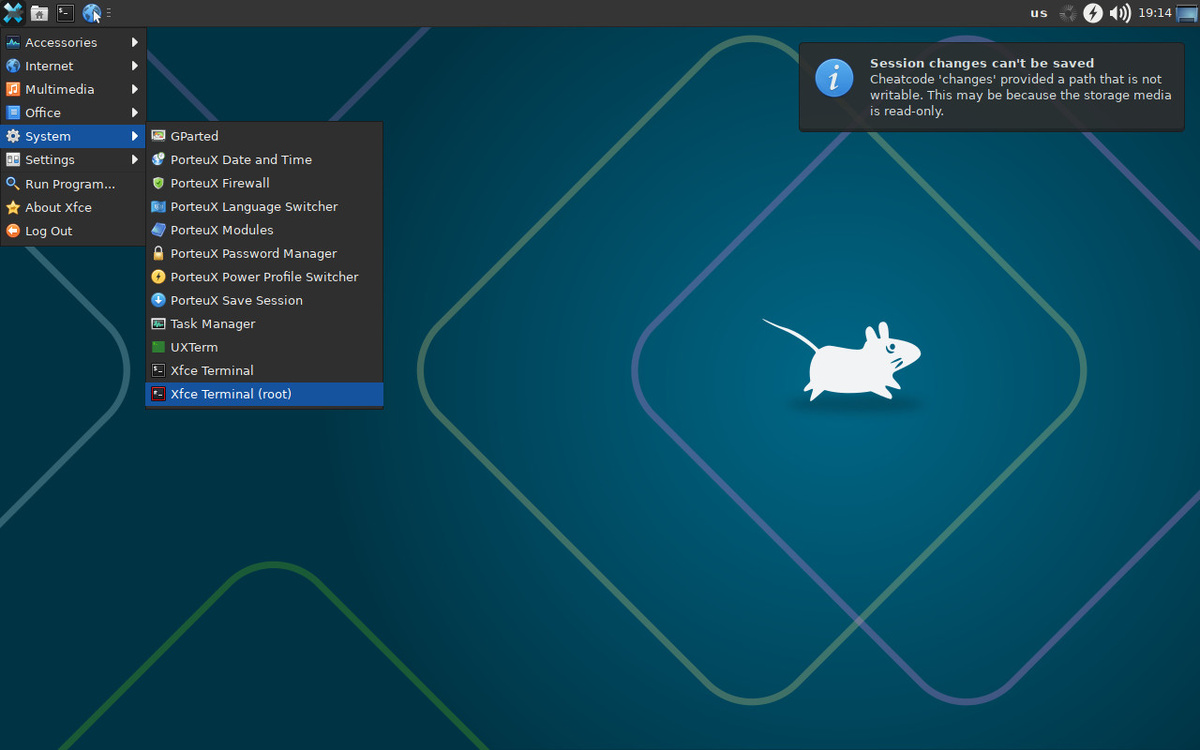
Task: Launch the terminal emulator from the panel
Action: point(65,13)
